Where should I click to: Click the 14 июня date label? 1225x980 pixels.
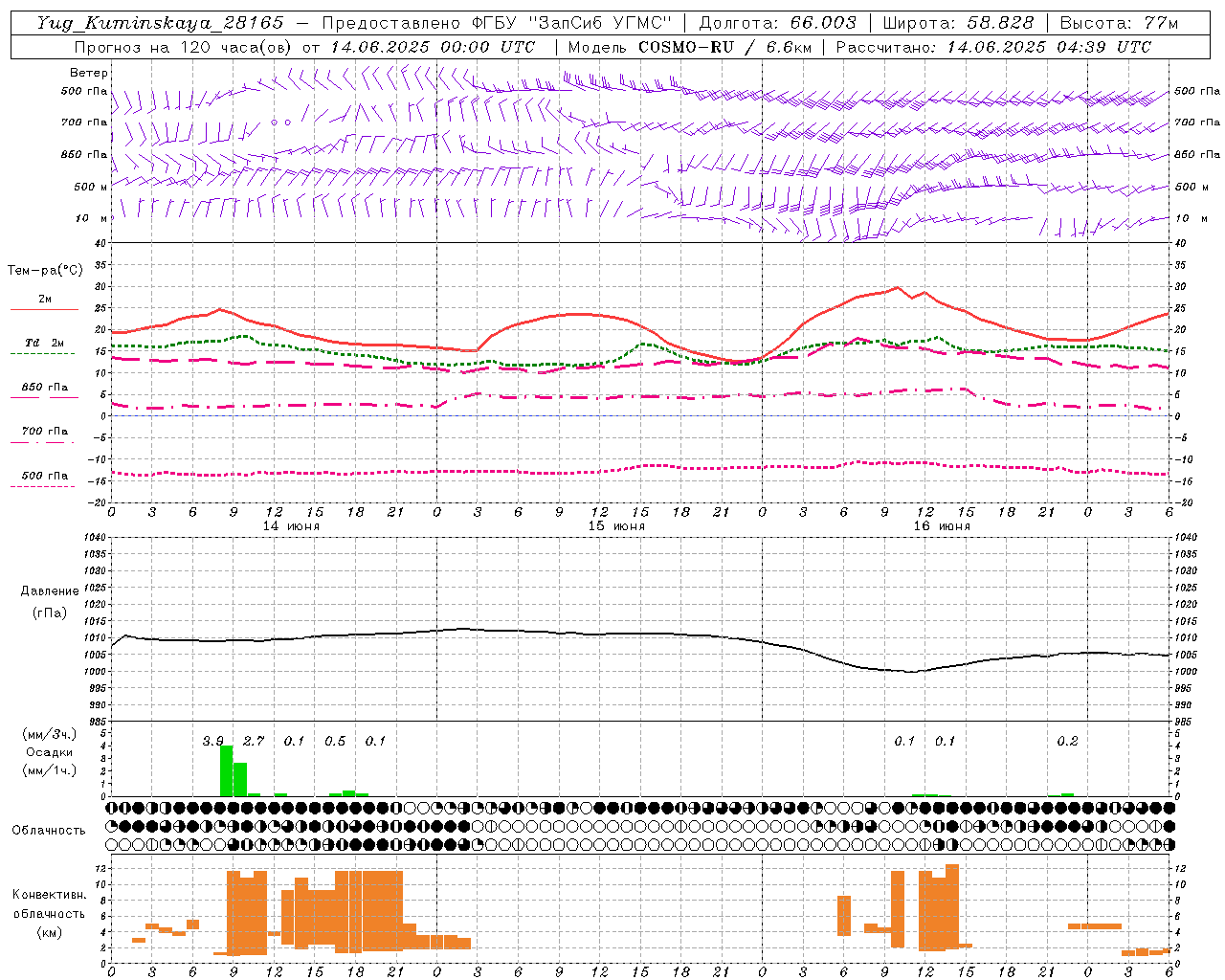pyautogui.click(x=291, y=526)
